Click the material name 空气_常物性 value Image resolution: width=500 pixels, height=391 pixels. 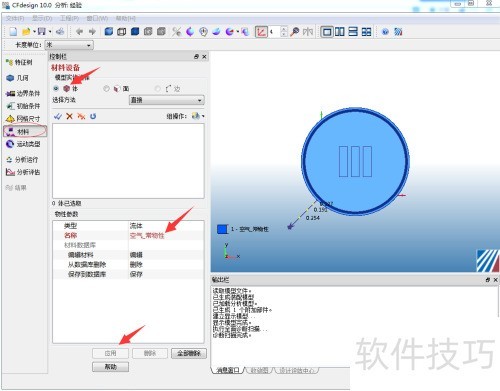[147, 236]
